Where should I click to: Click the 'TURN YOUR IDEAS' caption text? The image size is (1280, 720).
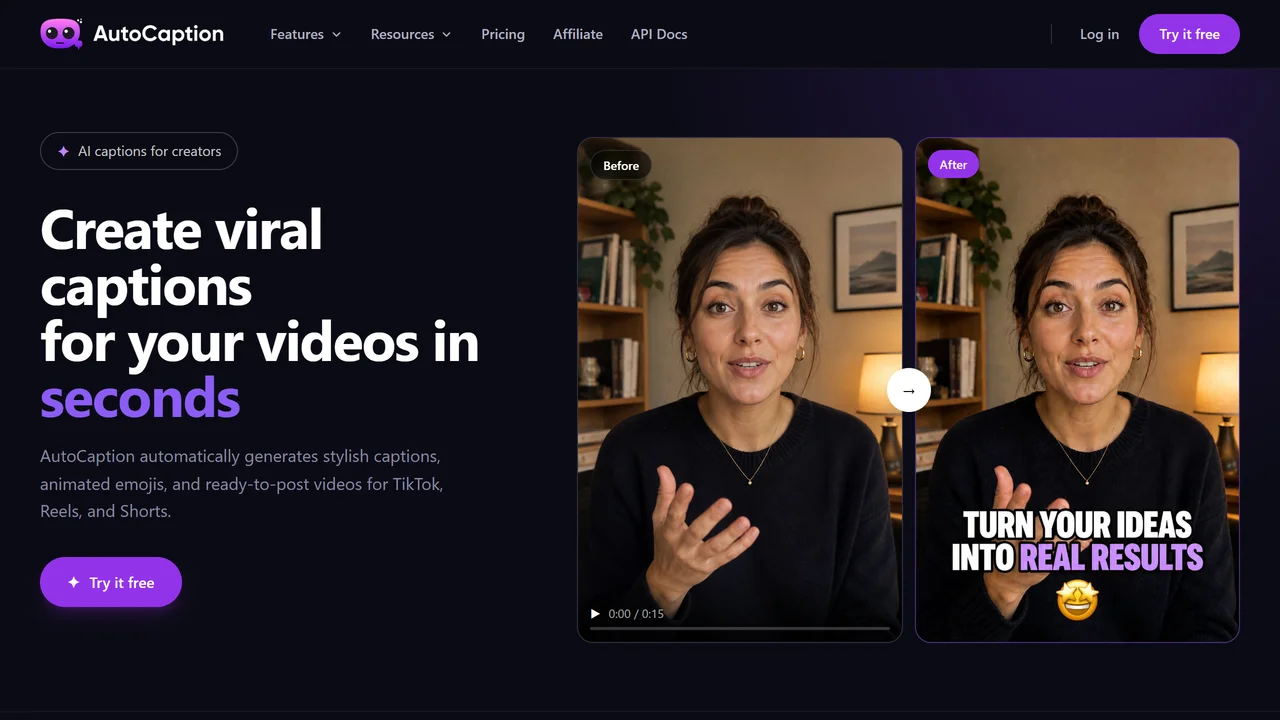(1077, 525)
